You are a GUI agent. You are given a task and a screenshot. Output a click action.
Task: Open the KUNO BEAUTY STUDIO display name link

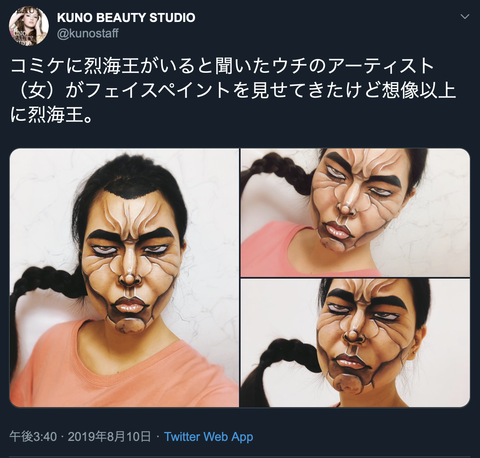click(x=126, y=18)
